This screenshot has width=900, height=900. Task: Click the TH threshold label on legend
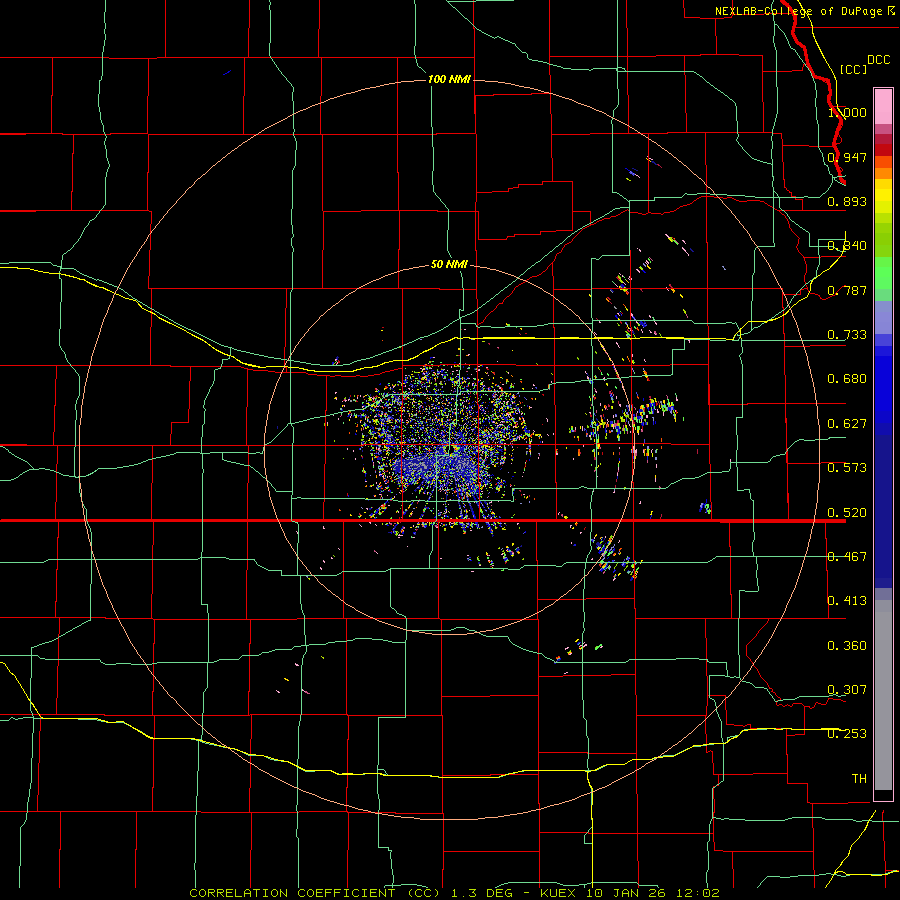tap(859, 779)
